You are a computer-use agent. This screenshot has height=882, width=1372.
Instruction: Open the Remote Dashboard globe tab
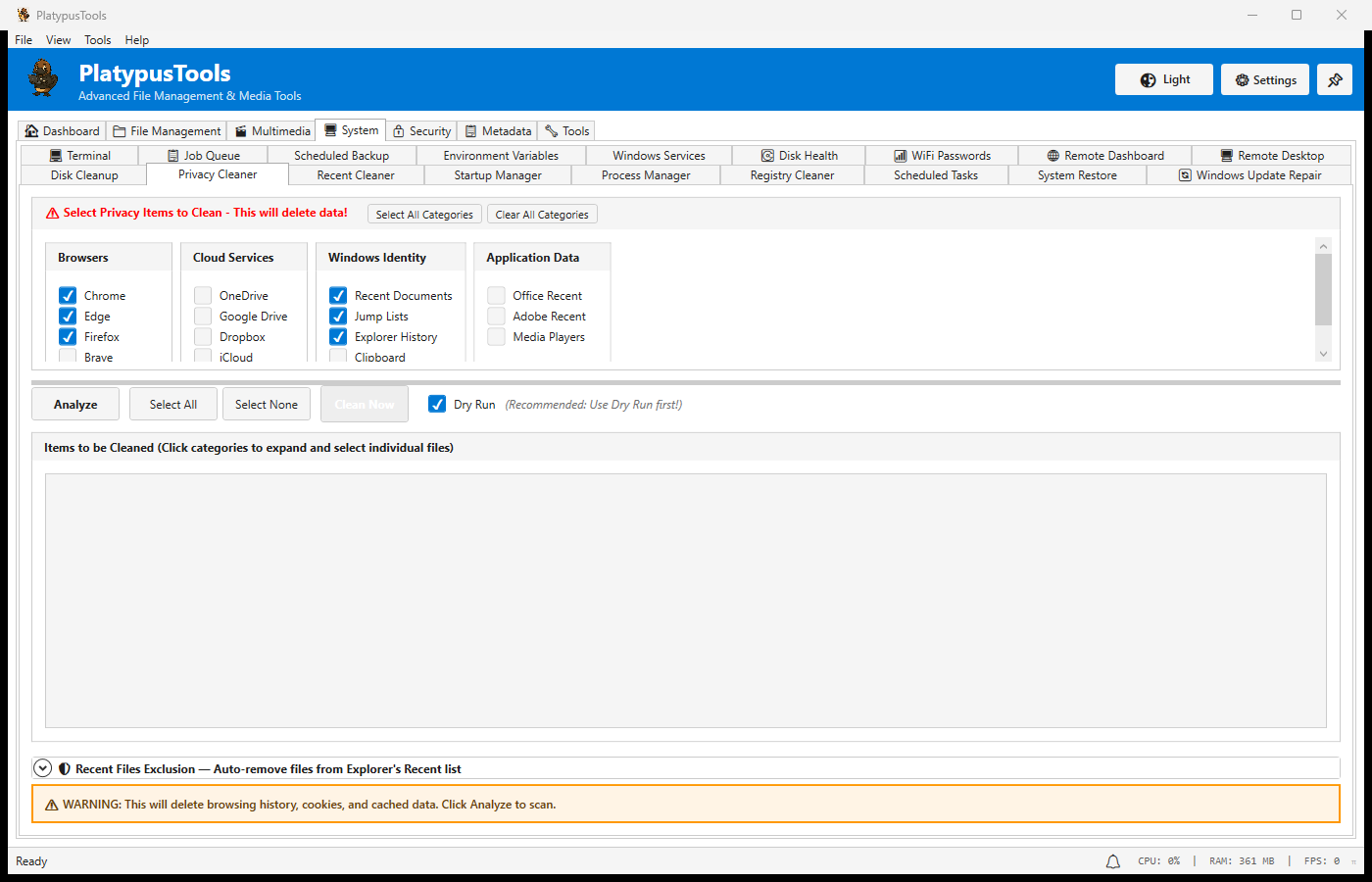[1104, 156]
